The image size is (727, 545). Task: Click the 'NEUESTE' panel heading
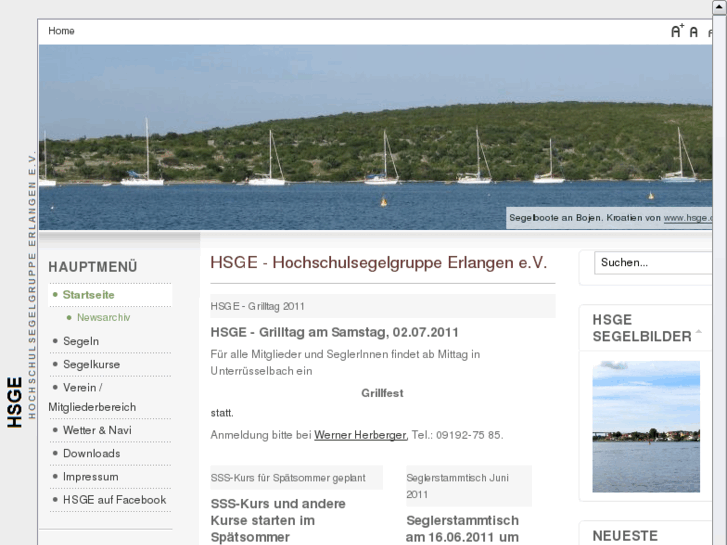pos(625,536)
